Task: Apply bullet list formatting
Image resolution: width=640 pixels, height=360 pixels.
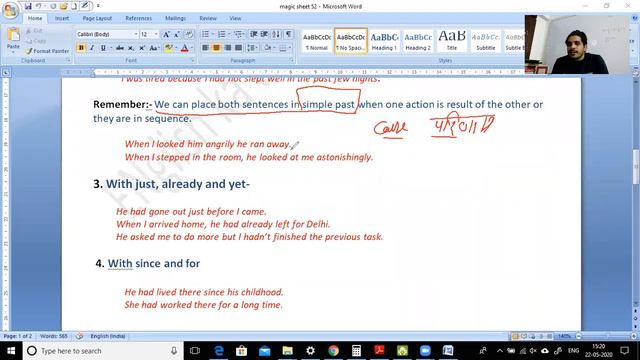Action: pyautogui.click(x=205, y=34)
